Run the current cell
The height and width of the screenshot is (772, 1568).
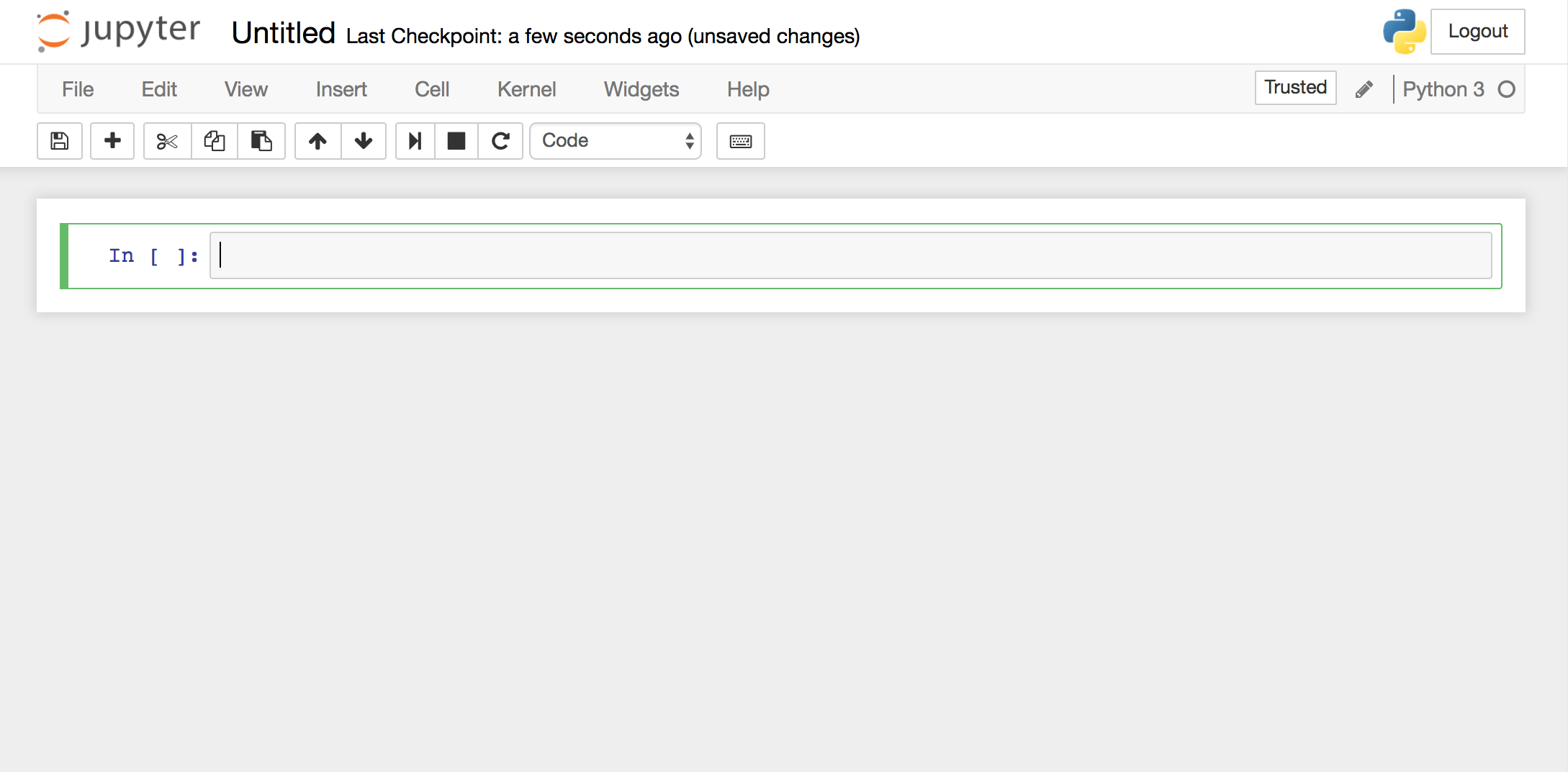tap(415, 141)
